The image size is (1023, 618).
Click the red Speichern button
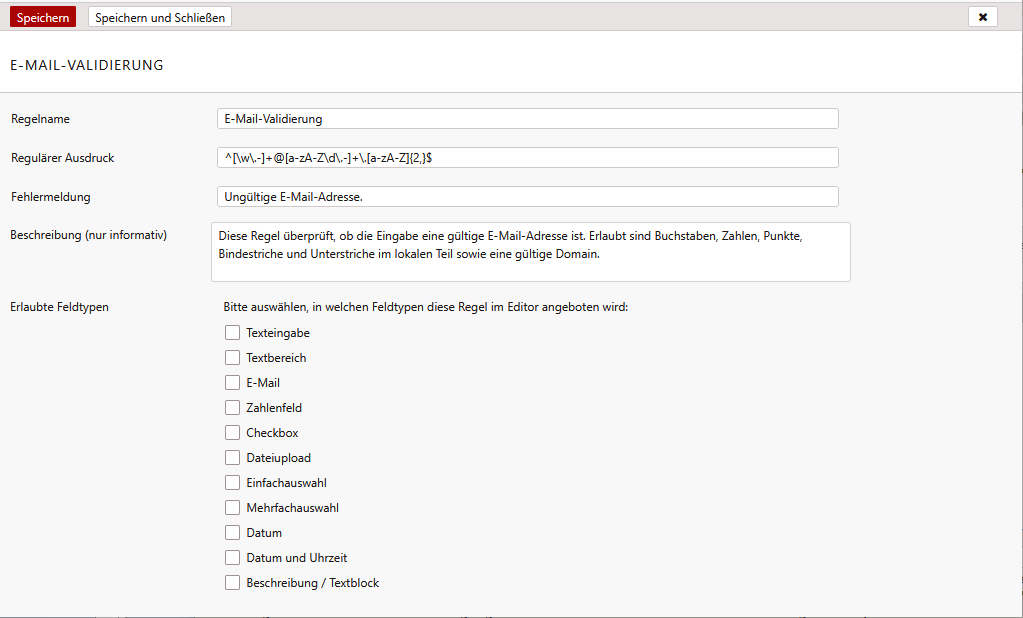coord(43,17)
